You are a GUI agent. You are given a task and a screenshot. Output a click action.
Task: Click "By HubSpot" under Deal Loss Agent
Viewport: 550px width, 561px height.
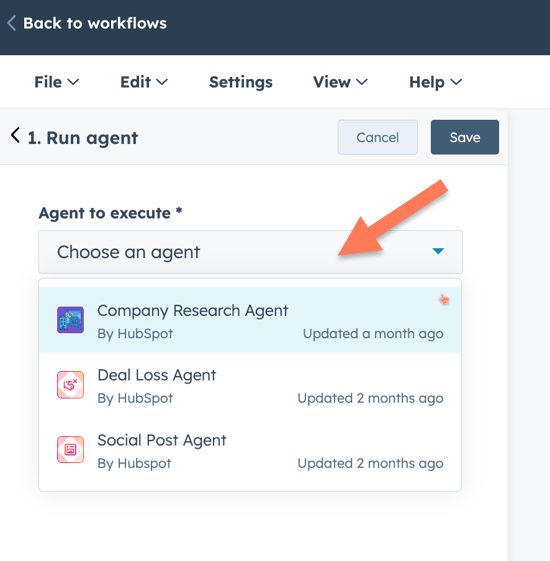point(135,398)
